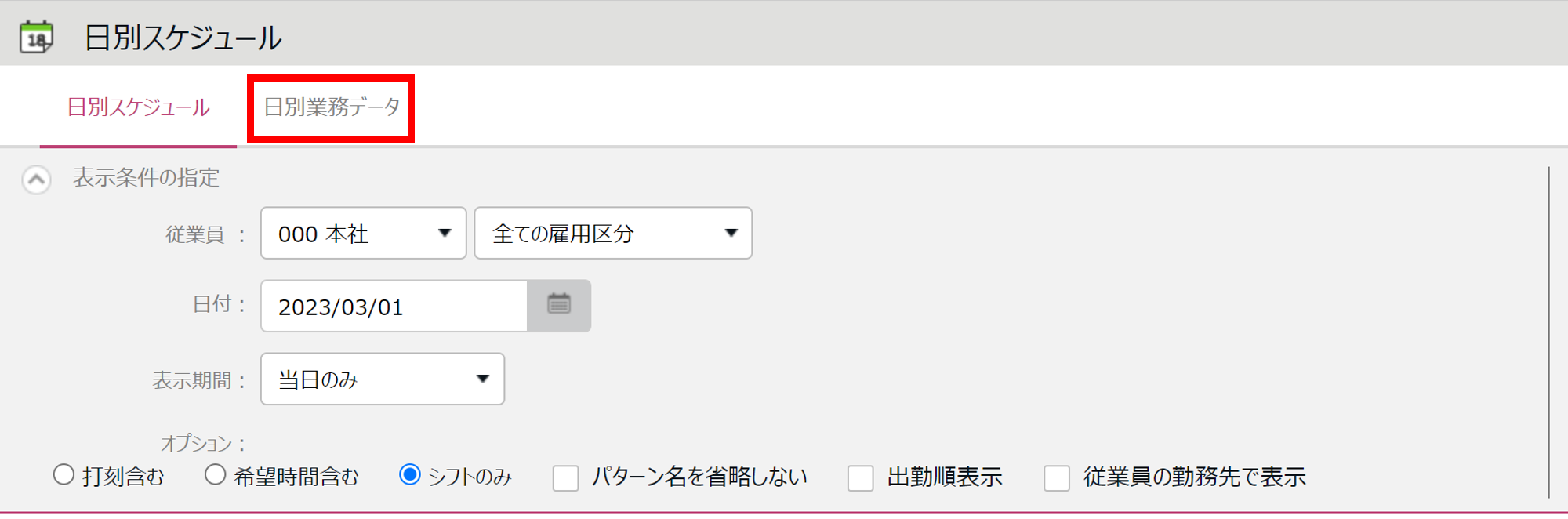Screen dimensions: 1568x519
Task: Select the 打刻含む radio button
Action: click(64, 475)
